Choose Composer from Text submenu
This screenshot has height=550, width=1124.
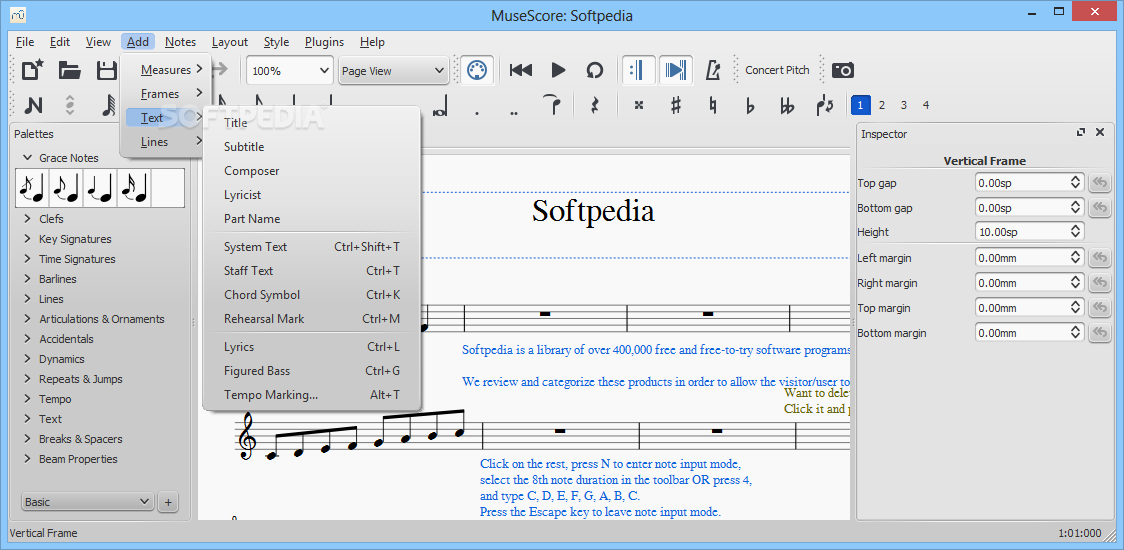tap(252, 171)
